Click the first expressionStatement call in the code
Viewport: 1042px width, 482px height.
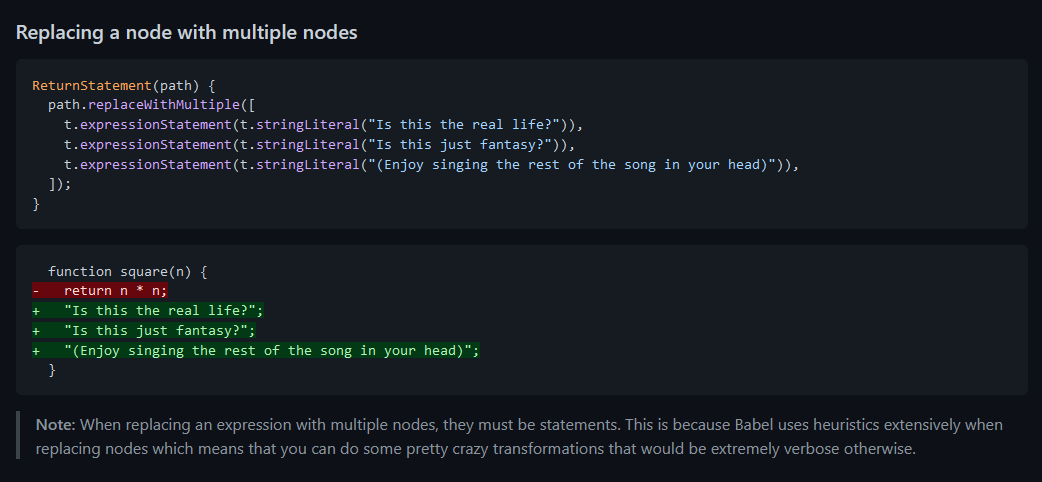156,125
